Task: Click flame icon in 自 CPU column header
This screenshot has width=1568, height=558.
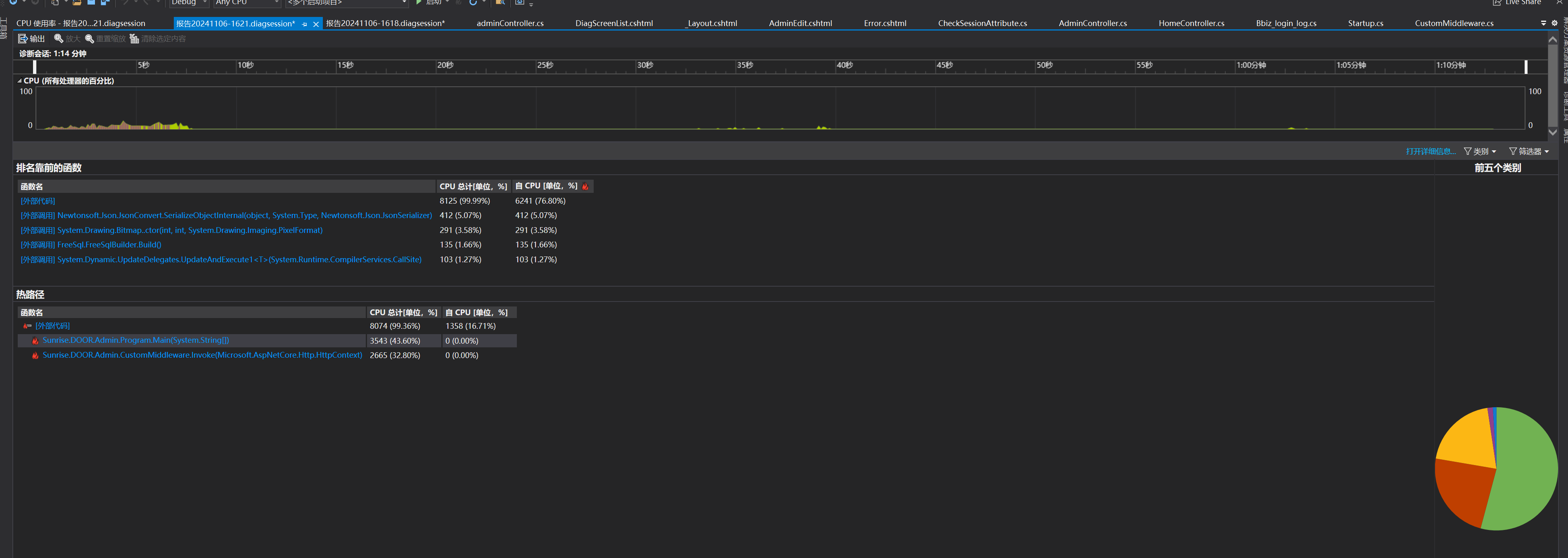Action: tap(585, 186)
